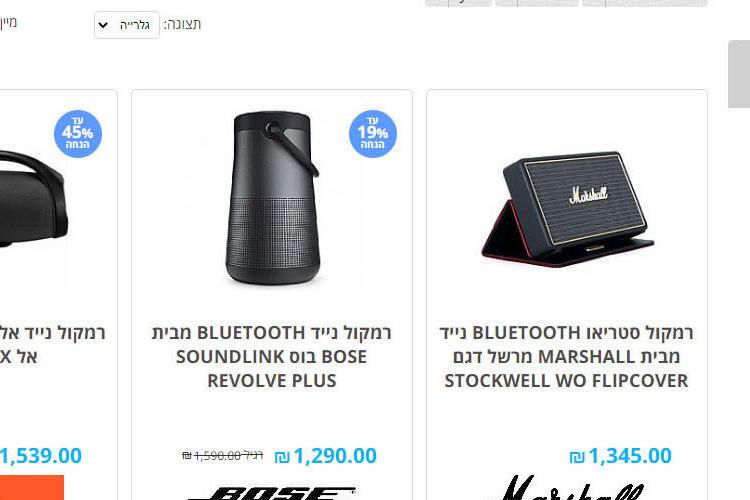Click the 45% discount badge on left product
Screen dimensions: 750x500
coord(77,133)
